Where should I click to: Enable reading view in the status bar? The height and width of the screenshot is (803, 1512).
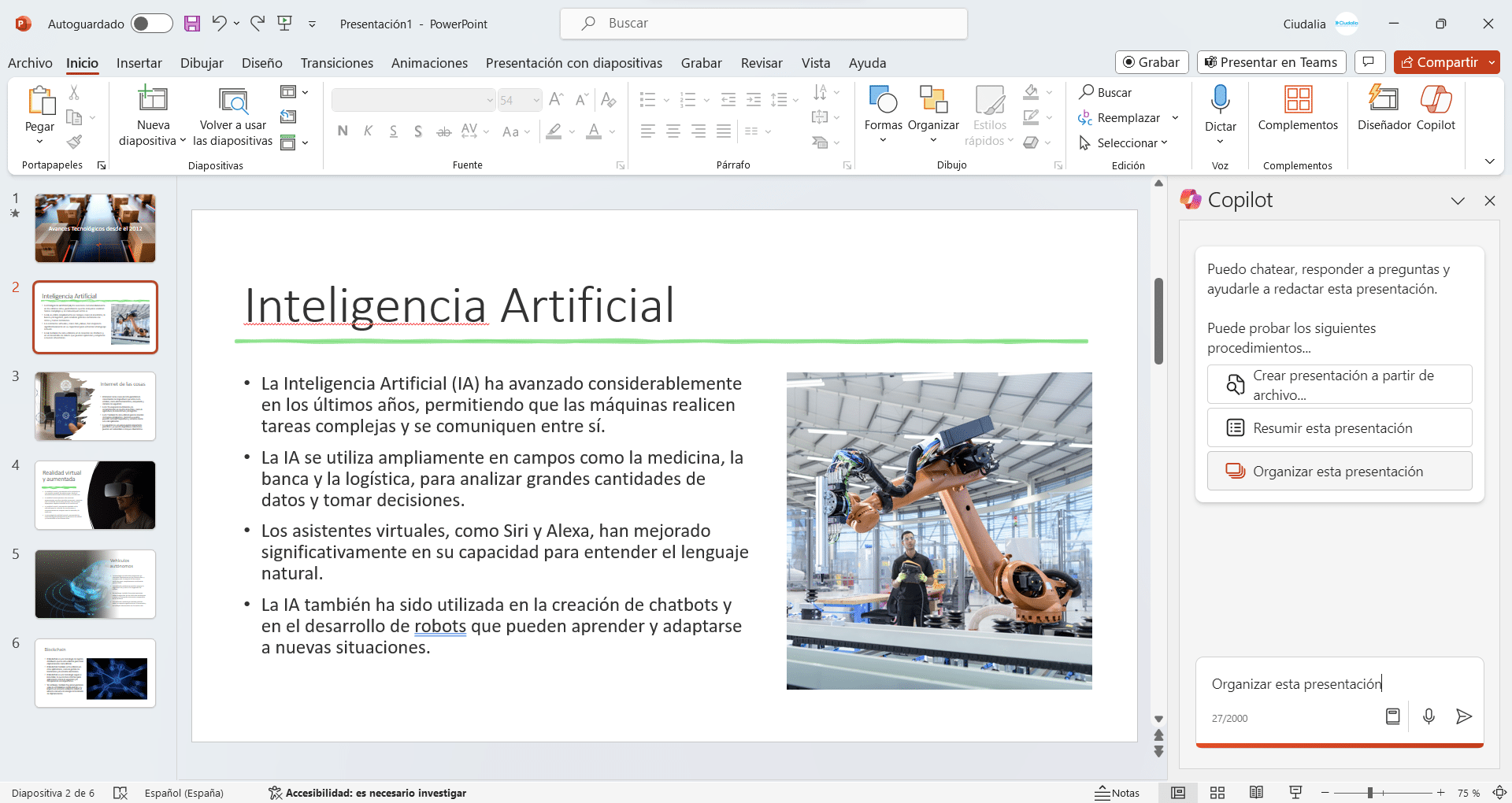pos(1256,793)
